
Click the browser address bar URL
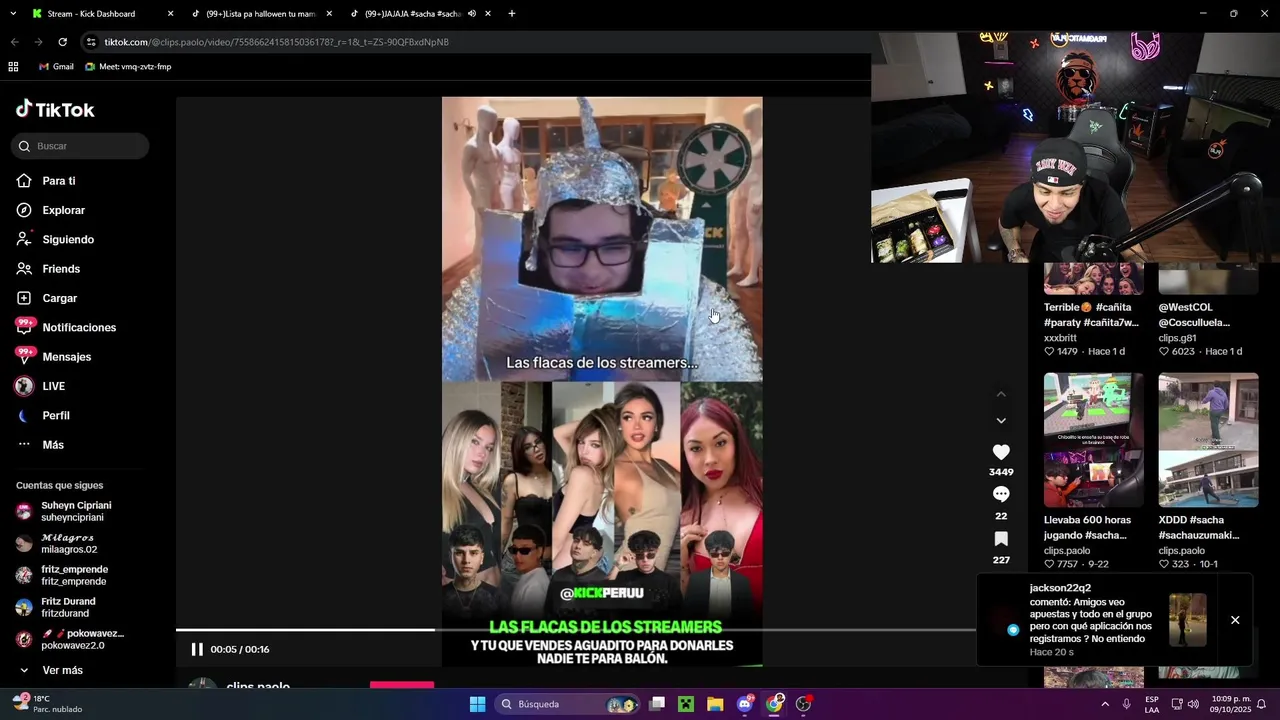[276, 42]
